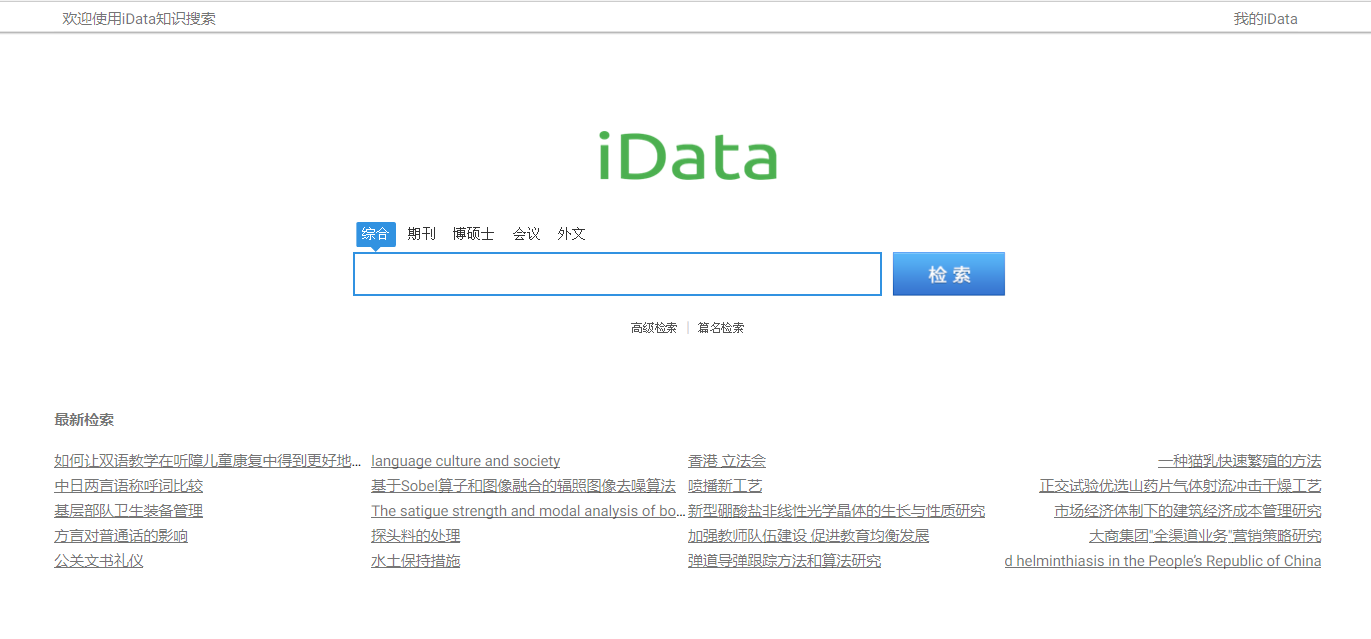Viewport: 1371px width, 639px height.
Task: Select the 综合 search tab
Action: tap(375, 234)
